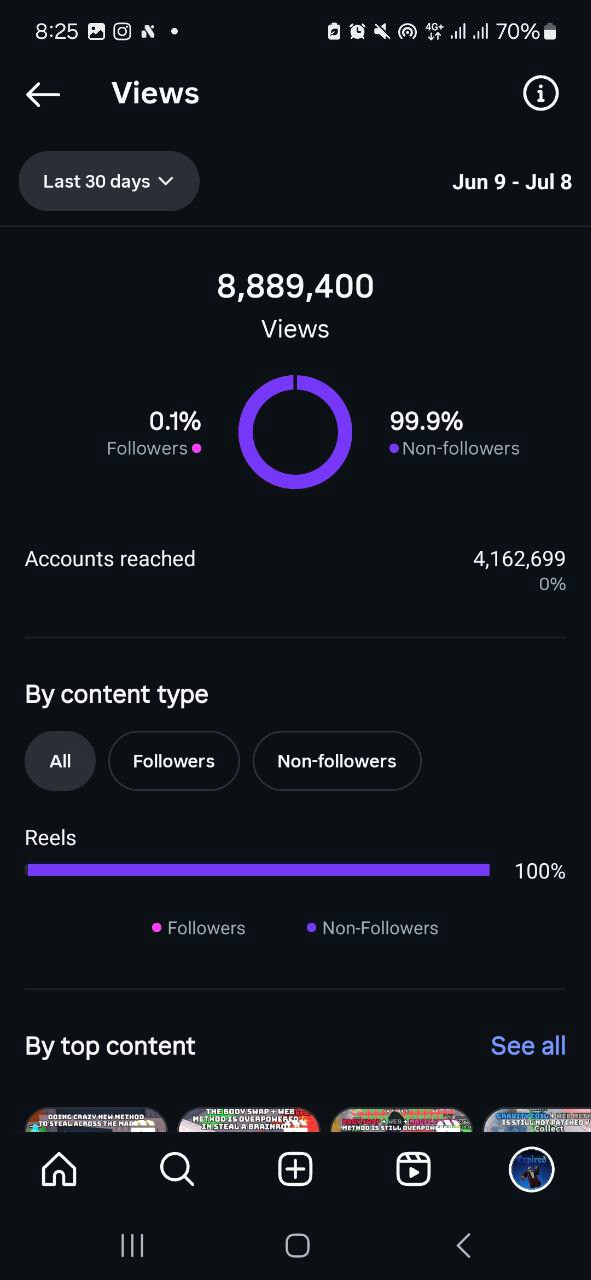Open the info icon at top right

pos(540,93)
